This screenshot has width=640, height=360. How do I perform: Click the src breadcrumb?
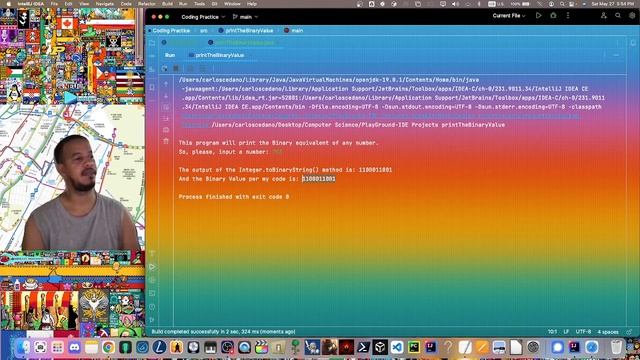click(x=203, y=31)
